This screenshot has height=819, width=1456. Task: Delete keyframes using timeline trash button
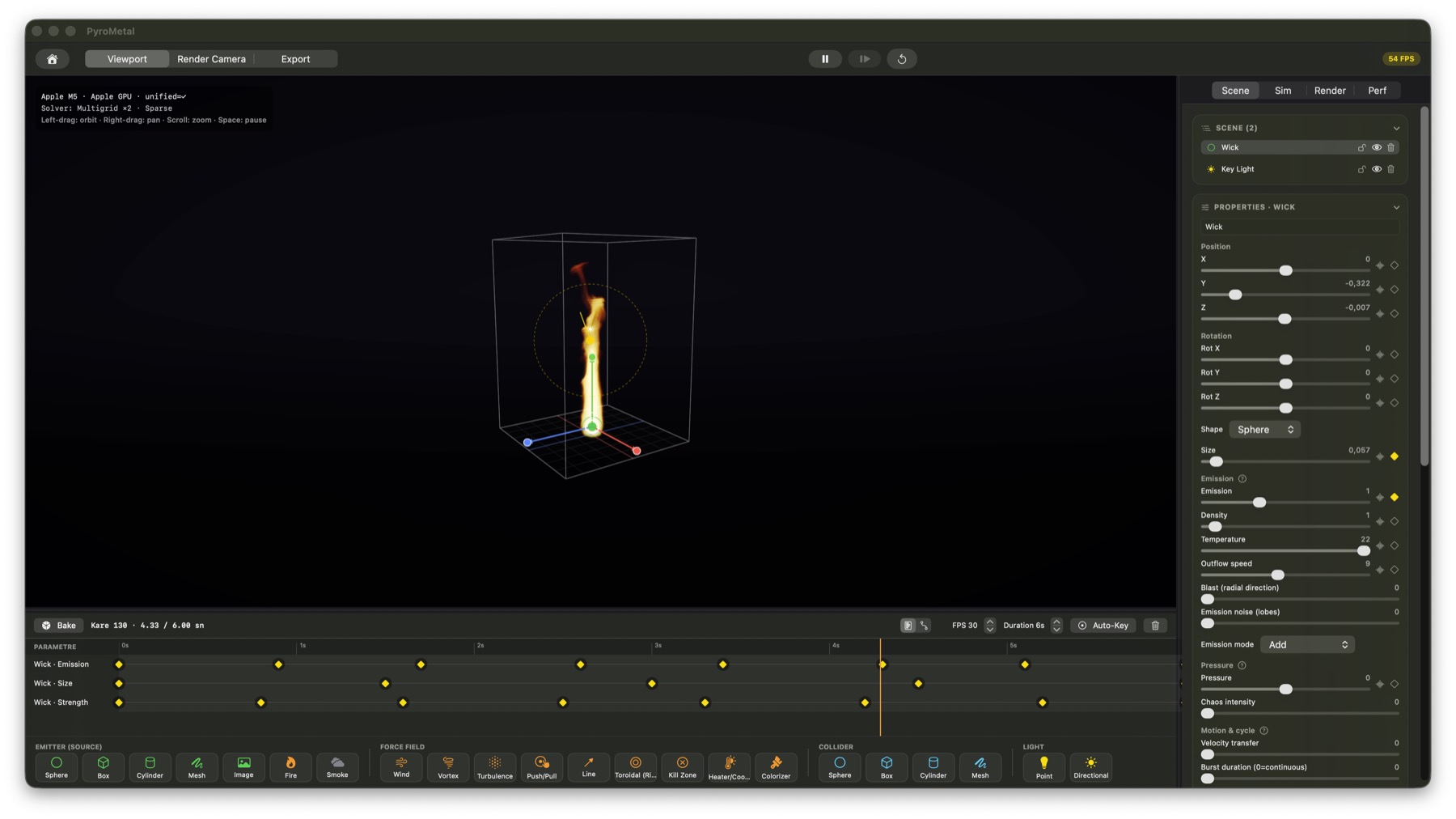[x=1155, y=626]
